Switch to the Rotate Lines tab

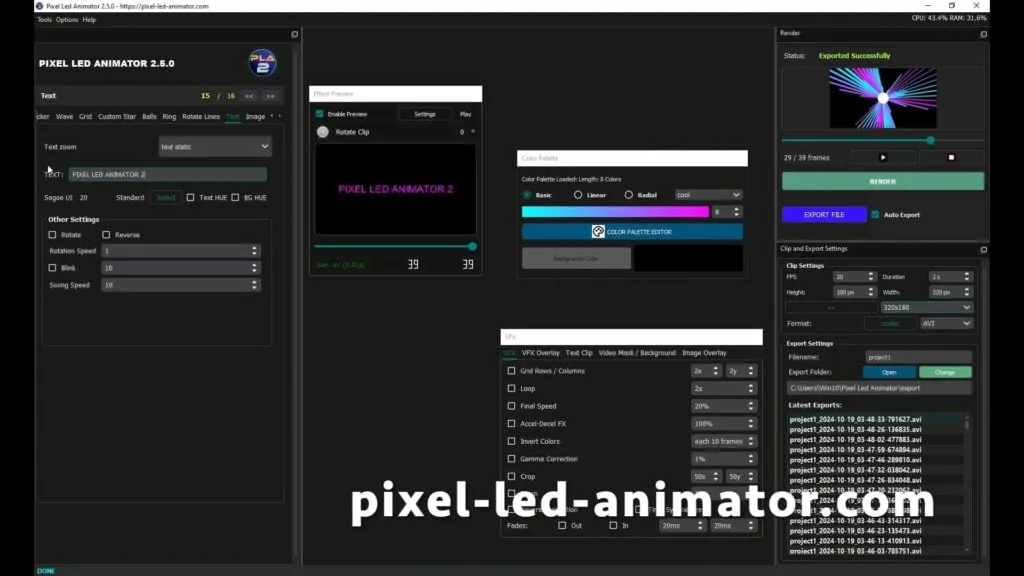pos(201,117)
